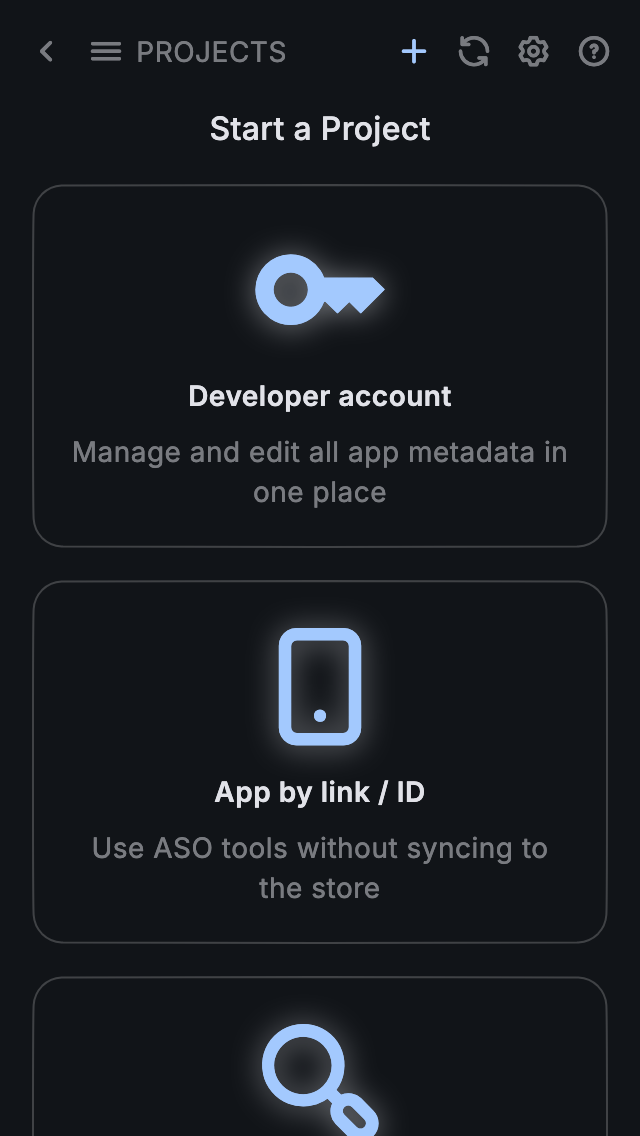
Task: Click the 'Developer account' title text
Action: [320, 396]
